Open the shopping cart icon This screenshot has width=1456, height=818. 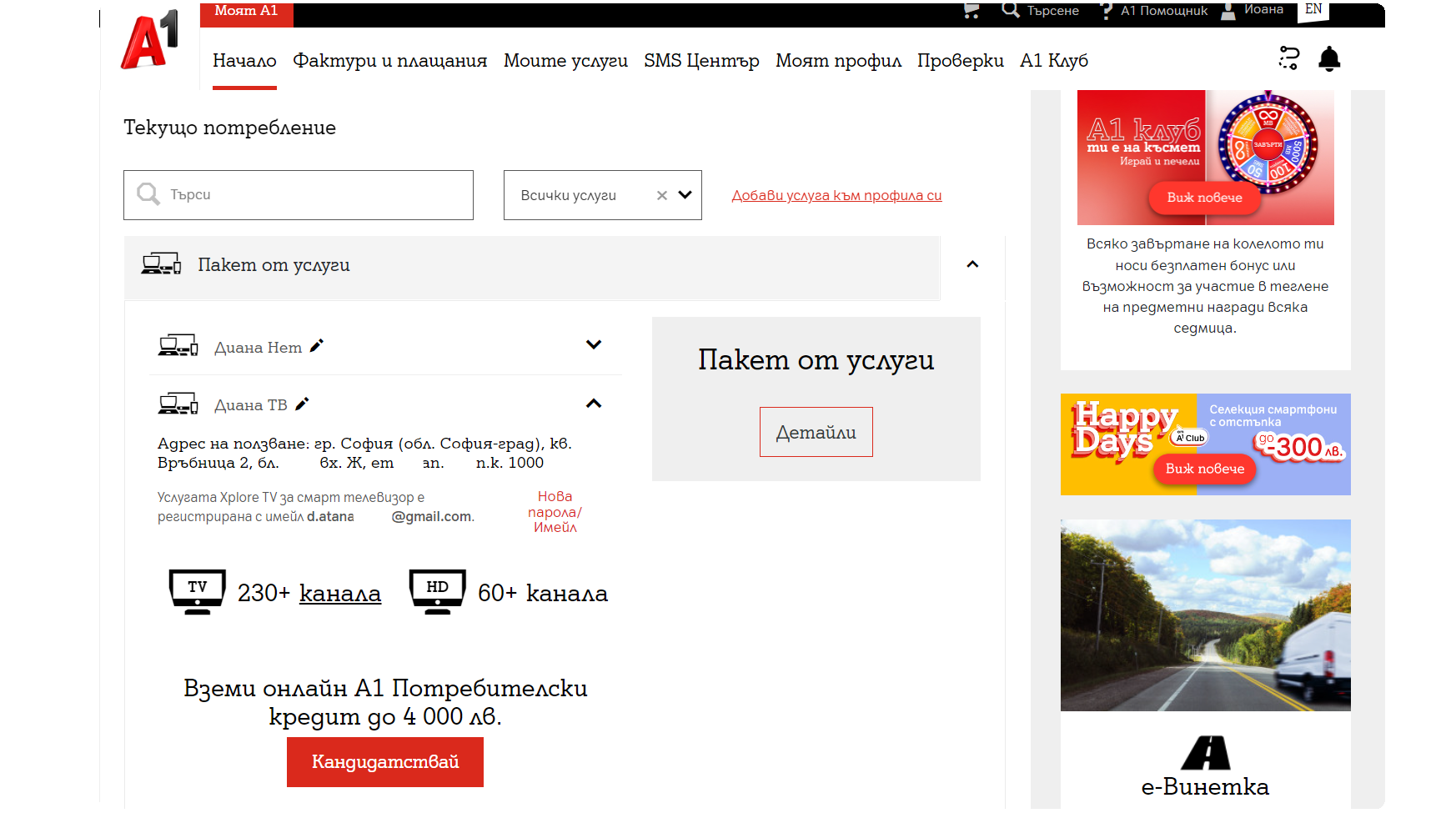click(972, 10)
